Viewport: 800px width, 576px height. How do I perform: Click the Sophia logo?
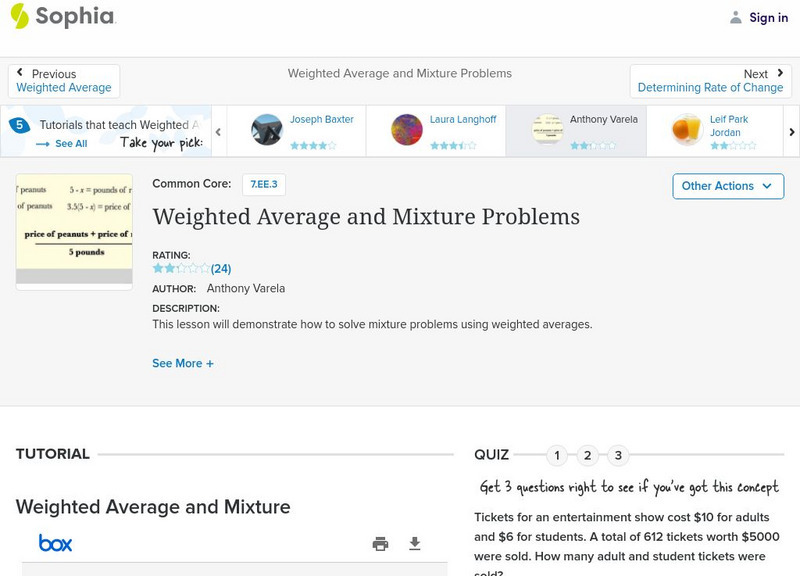pos(62,17)
